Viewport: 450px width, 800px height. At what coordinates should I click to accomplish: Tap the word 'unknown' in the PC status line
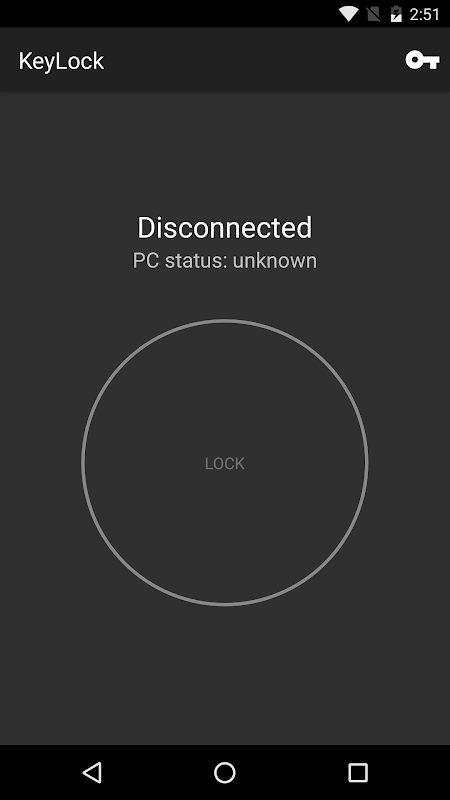coord(275,260)
